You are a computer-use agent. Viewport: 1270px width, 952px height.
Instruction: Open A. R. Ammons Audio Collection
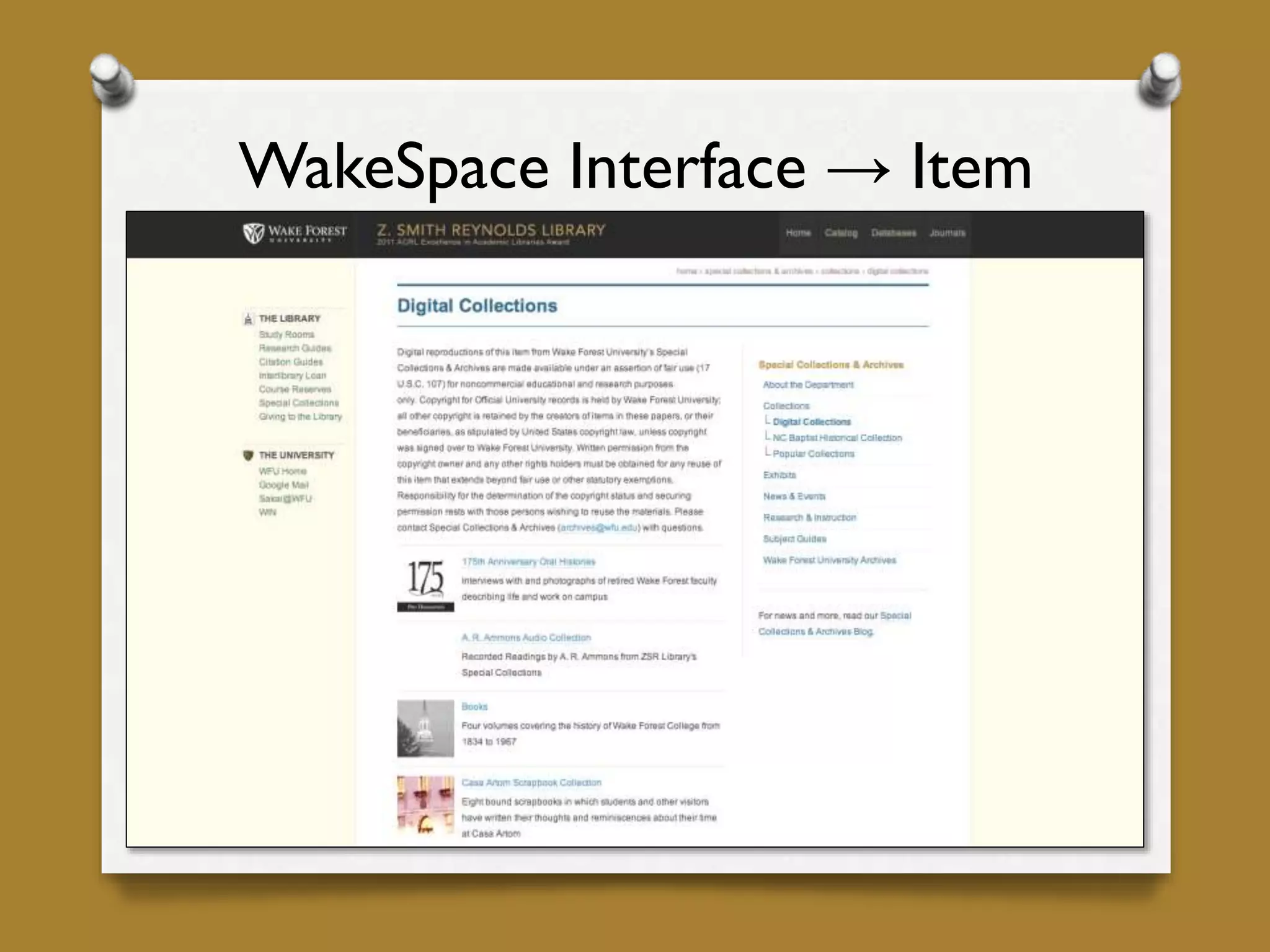pos(526,638)
